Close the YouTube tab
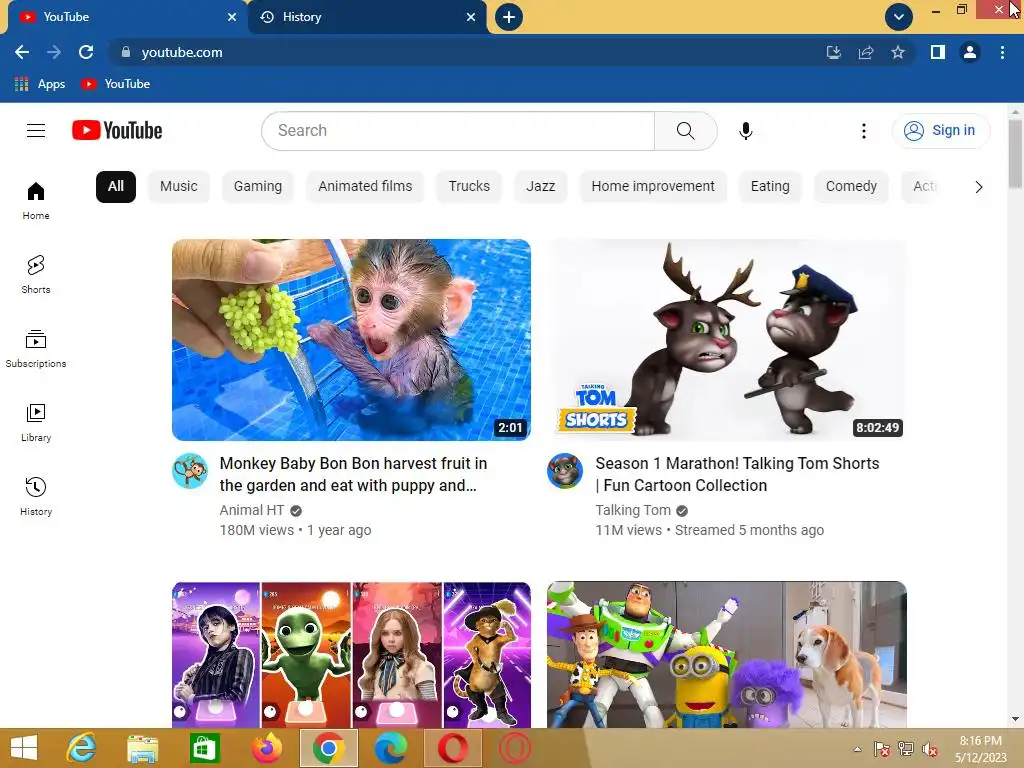This screenshot has width=1024, height=768. pos(232,17)
